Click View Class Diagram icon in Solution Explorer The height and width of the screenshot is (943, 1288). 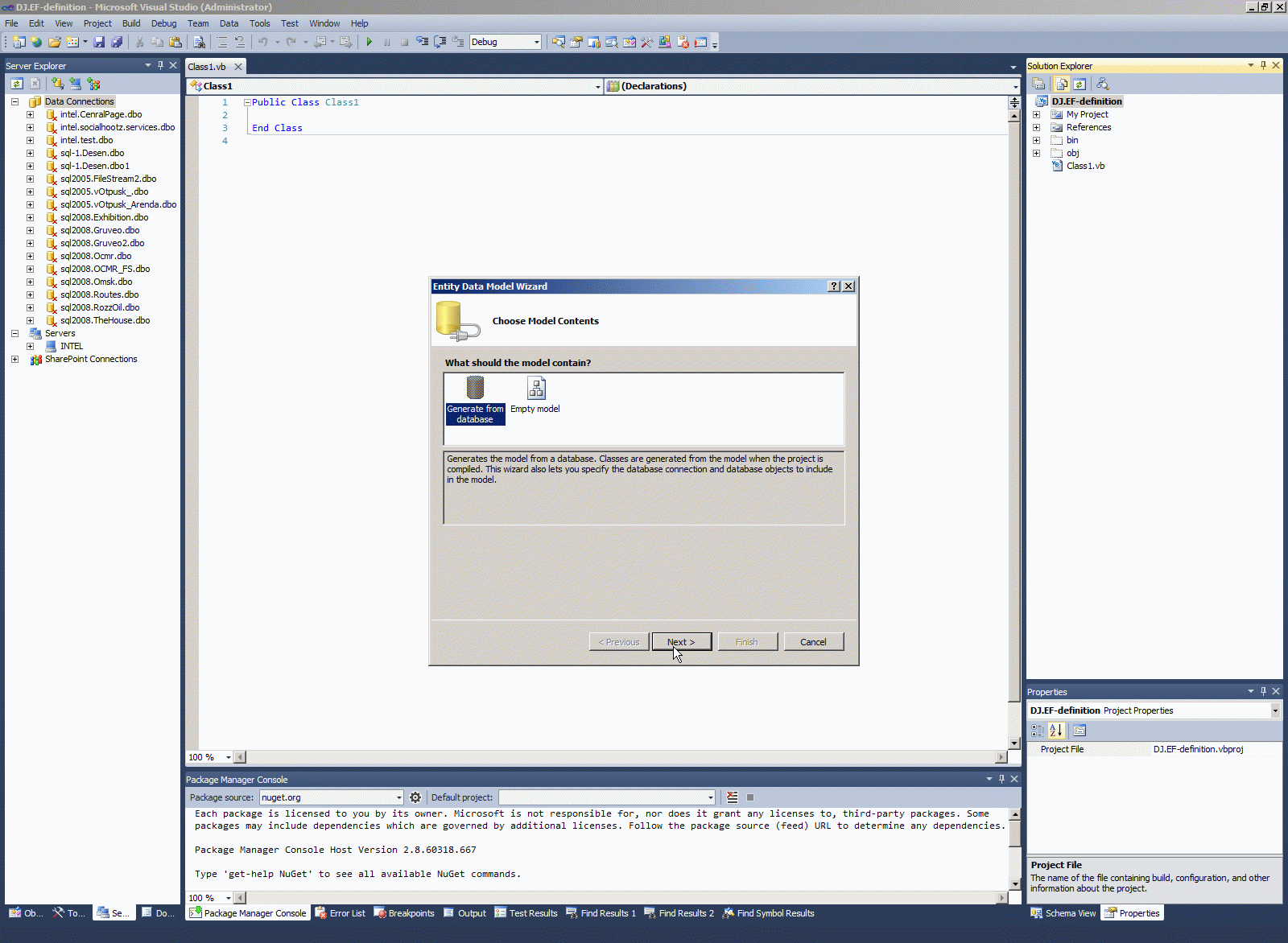pyautogui.click(x=1103, y=84)
